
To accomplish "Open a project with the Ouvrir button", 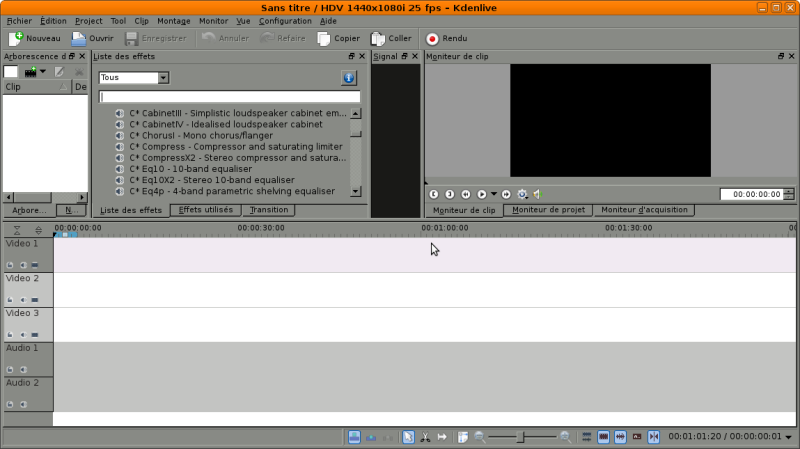I will tap(92, 38).
